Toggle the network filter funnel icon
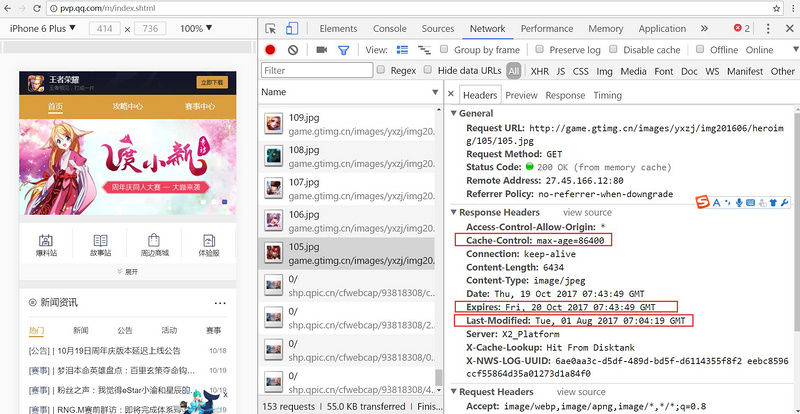This screenshot has width=800, height=414. (344, 50)
